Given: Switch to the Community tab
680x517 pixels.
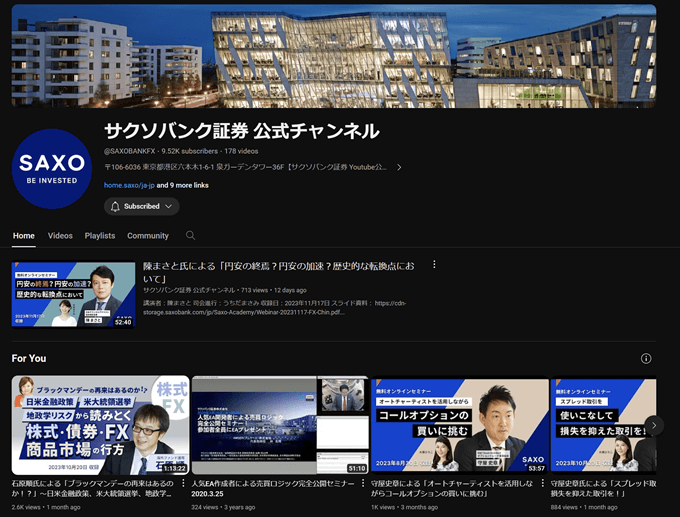Looking at the screenshot, I should click(148, 236).
